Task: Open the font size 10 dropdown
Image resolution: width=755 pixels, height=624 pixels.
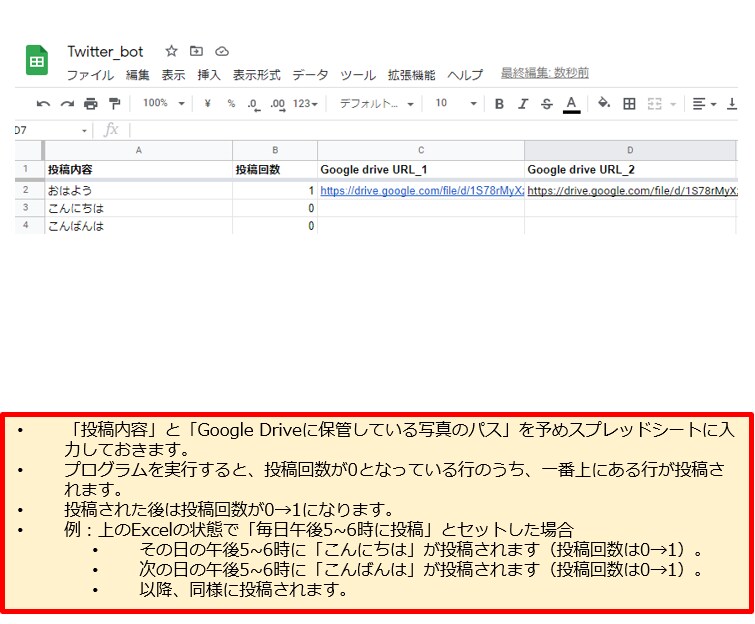Action: click(456, 103)
